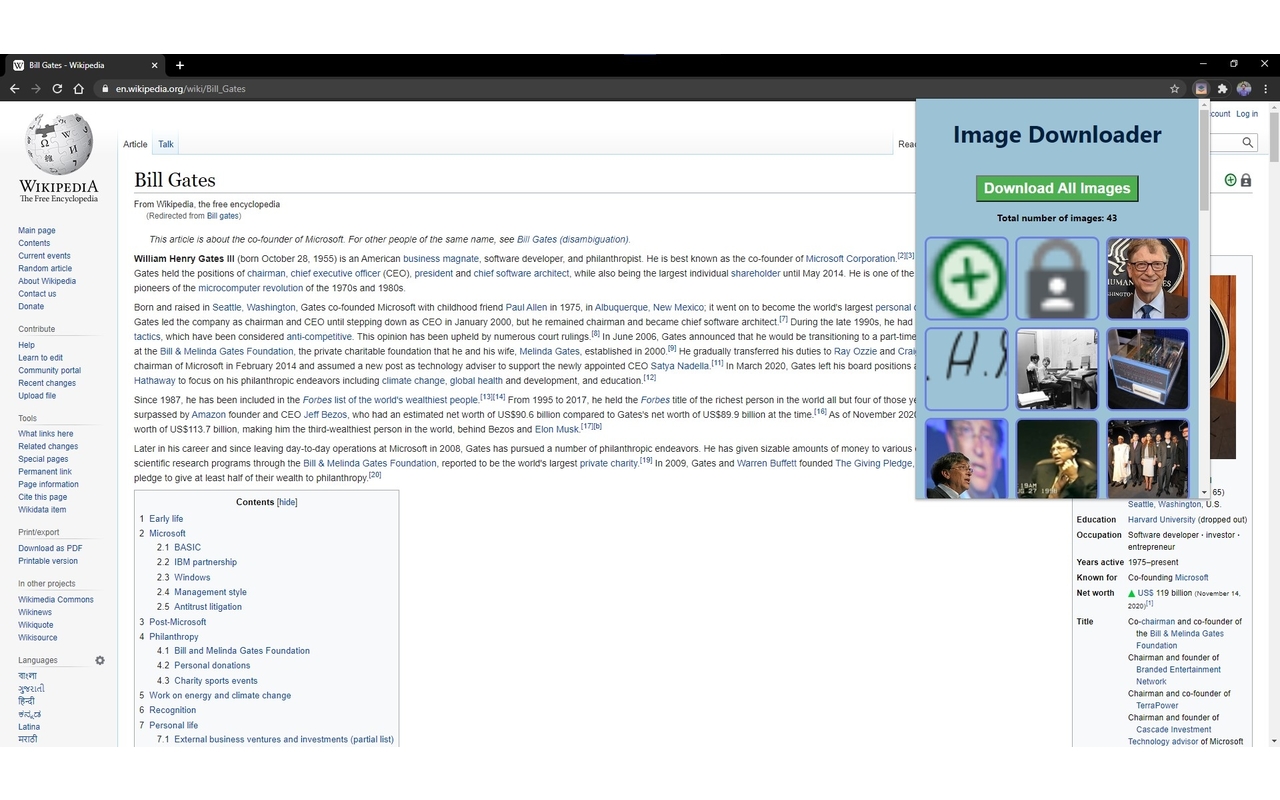Open Random article in sidebar
Screen dimensions: 1280x800
(45, 268)
